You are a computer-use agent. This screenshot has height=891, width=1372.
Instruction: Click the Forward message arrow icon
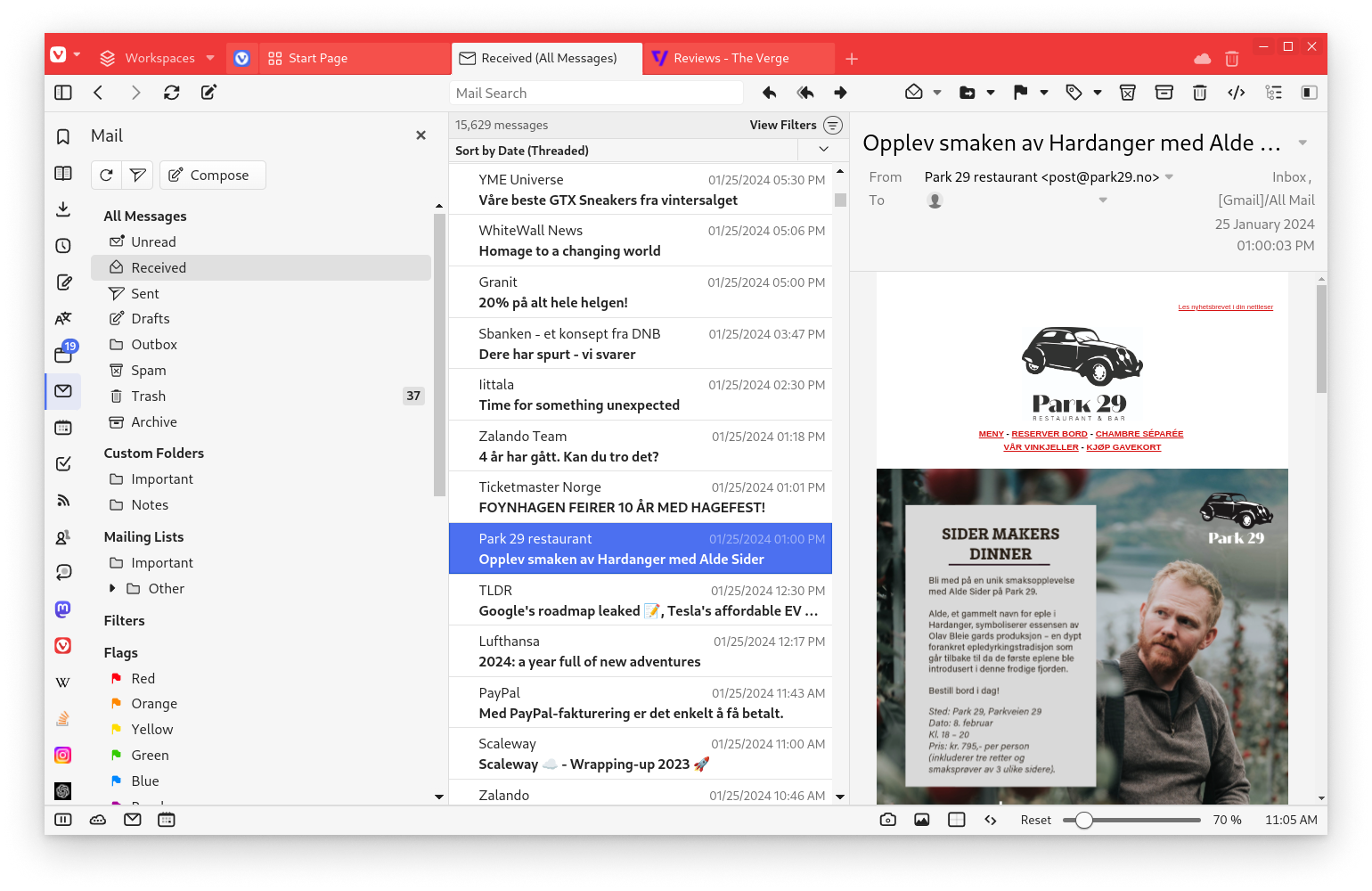[x=840, y=93]
